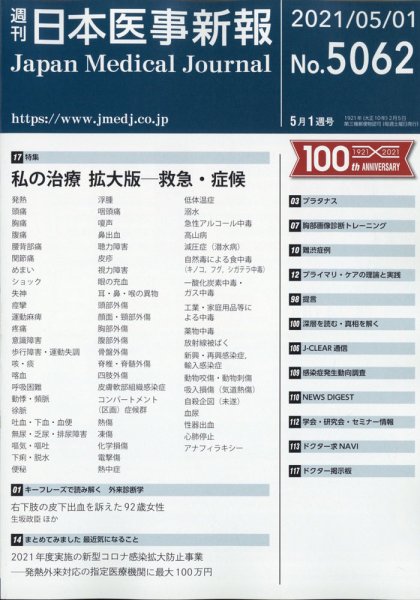This screenshot has height=600, width=420.
Task: Click the topic "意識障害"
Action: point(27,340)
